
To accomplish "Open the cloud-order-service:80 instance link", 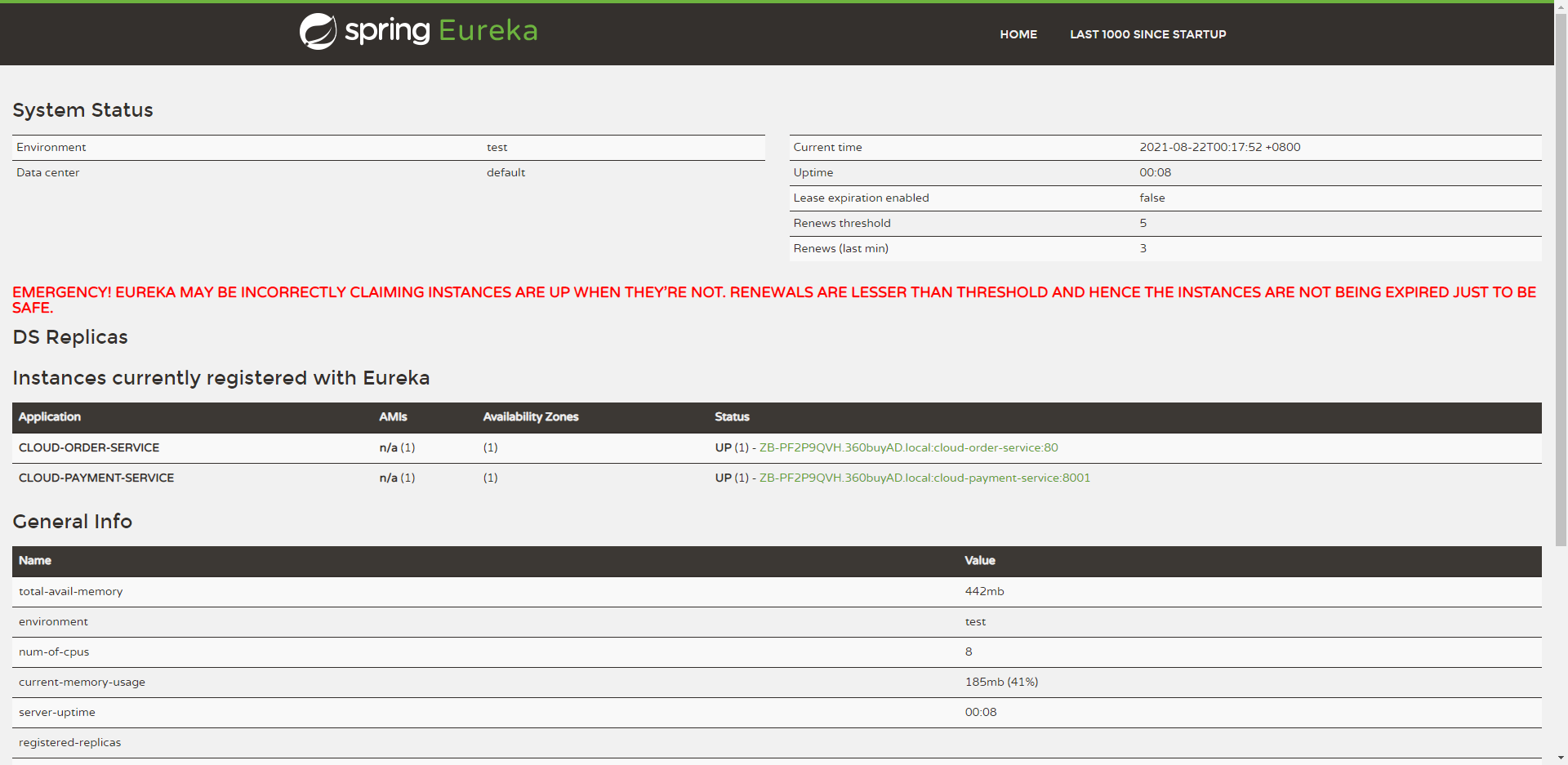I will [x=908, y=447].
